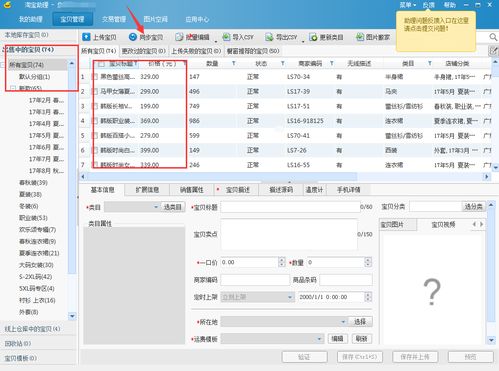Switch to the 我的助理 main tab

[x=31, y=19]
